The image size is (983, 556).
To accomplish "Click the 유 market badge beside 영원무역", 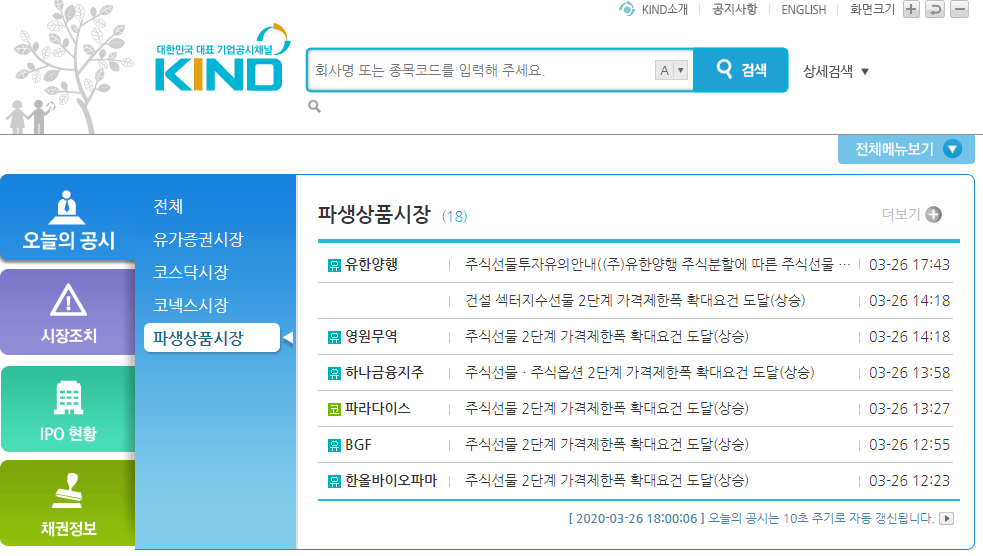I will tap(334, 337).
